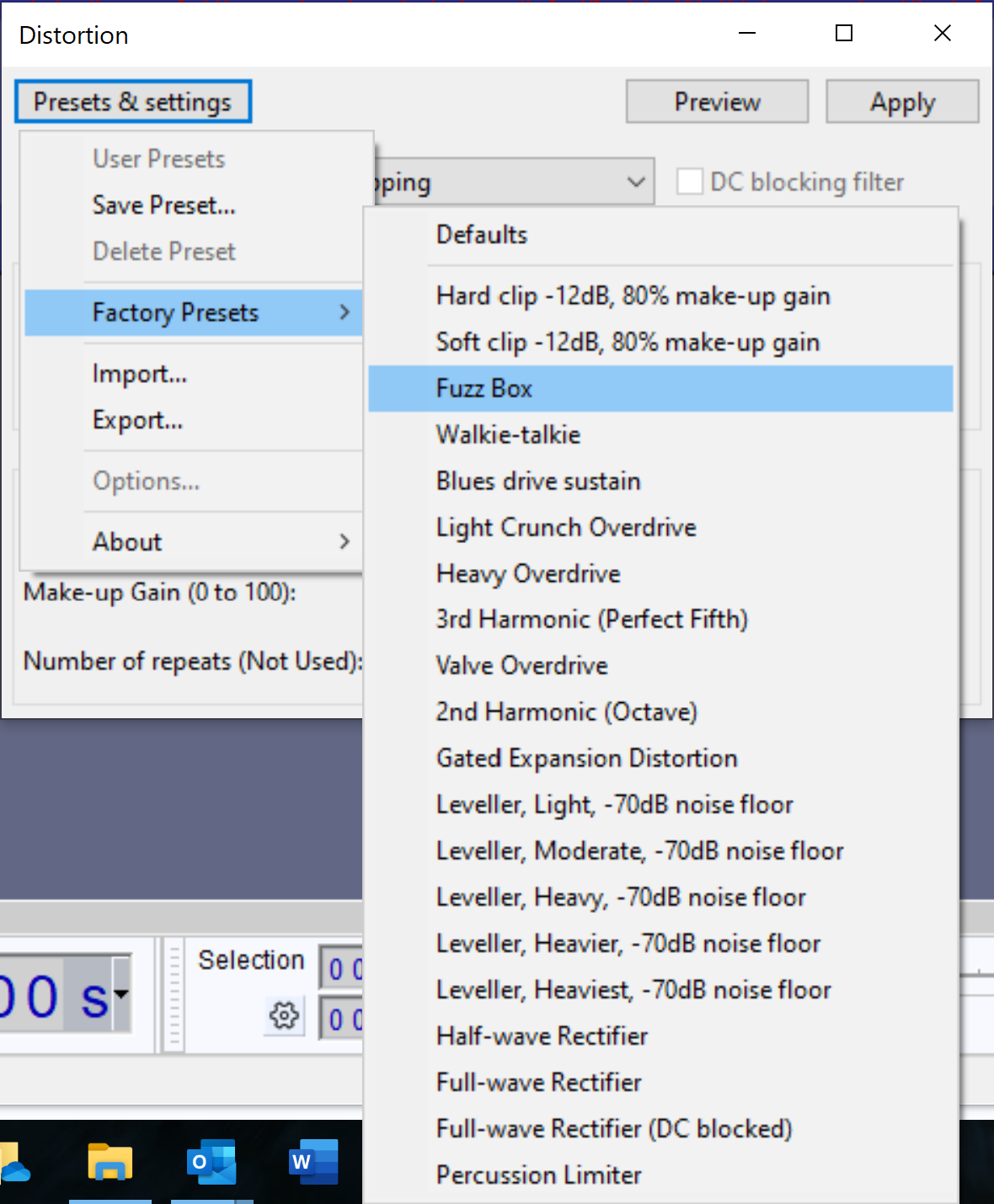This screenshot has width=994, height=1204.
Task: Expand the distortion type dropdown
Action: point(636,182)
